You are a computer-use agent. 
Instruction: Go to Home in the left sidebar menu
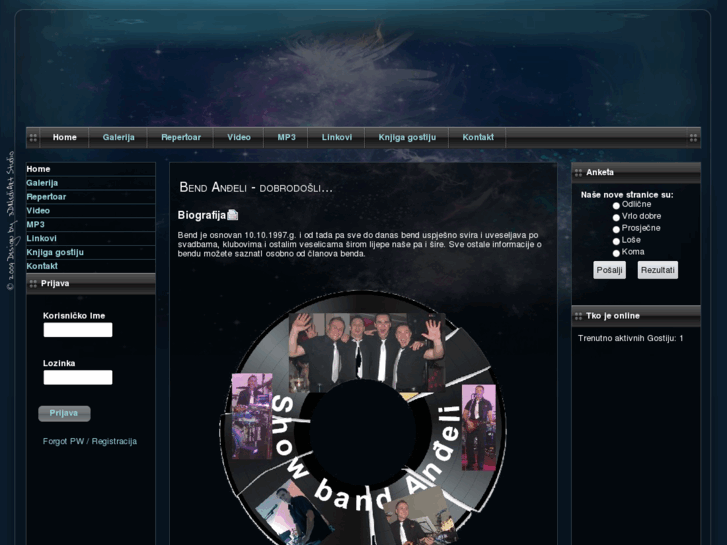91,169
